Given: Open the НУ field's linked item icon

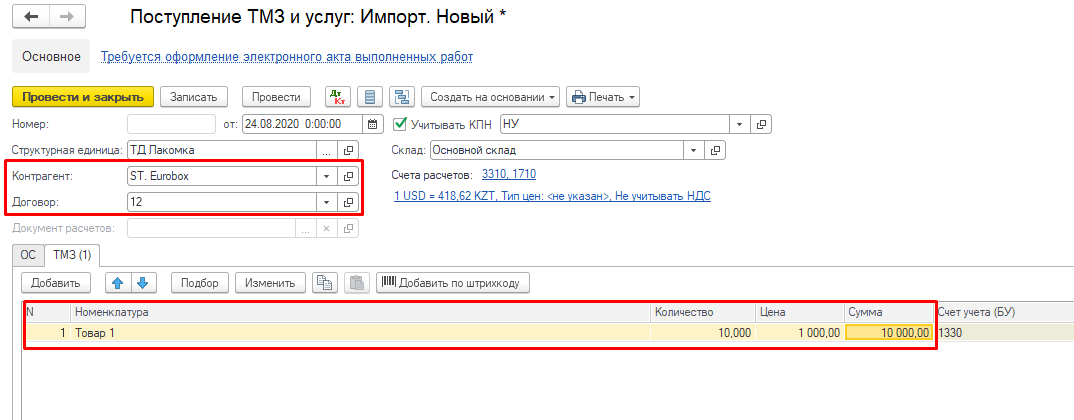Looking at the screenshot, I should pyautogui.click(x=760, y=125).
